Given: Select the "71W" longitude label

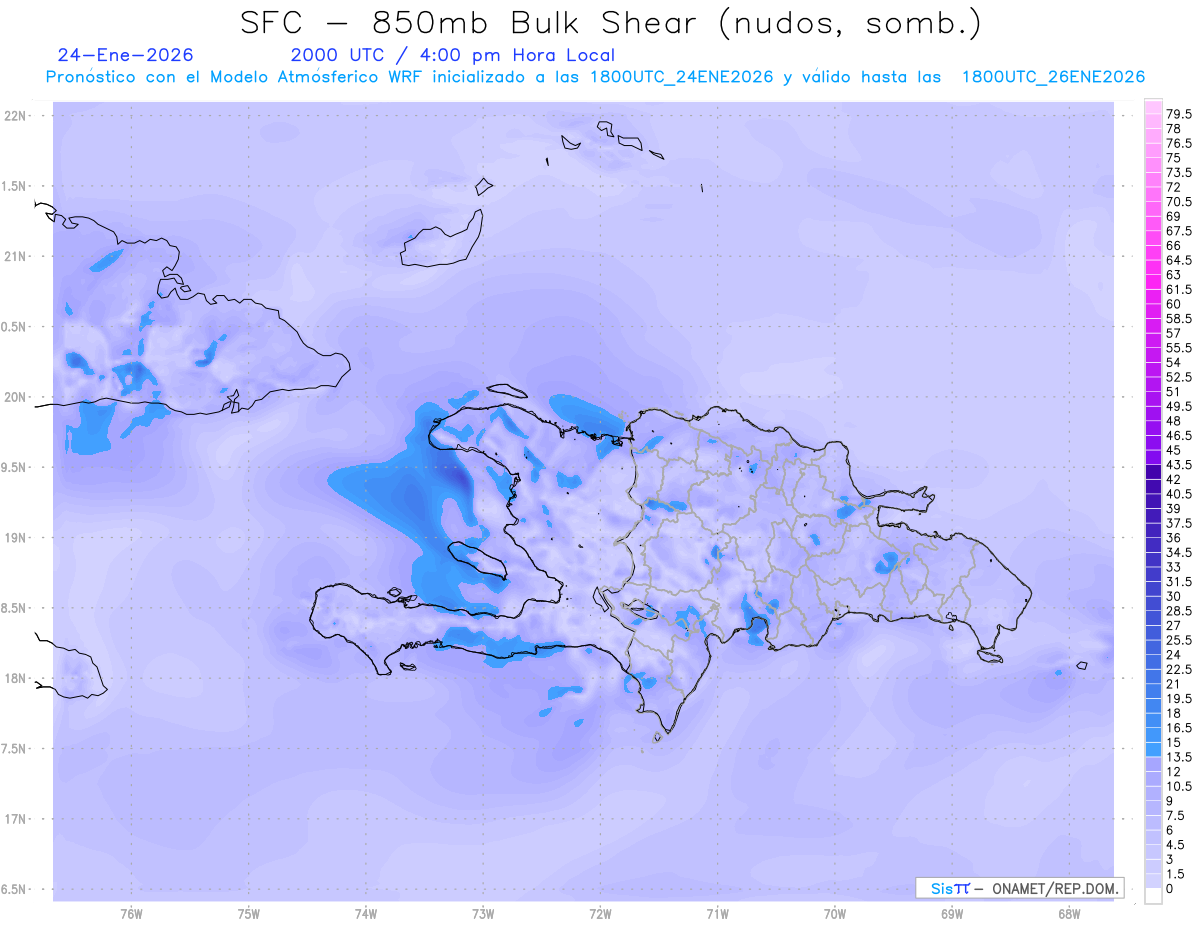Looking at the screenshot, I should coord(717,913).
